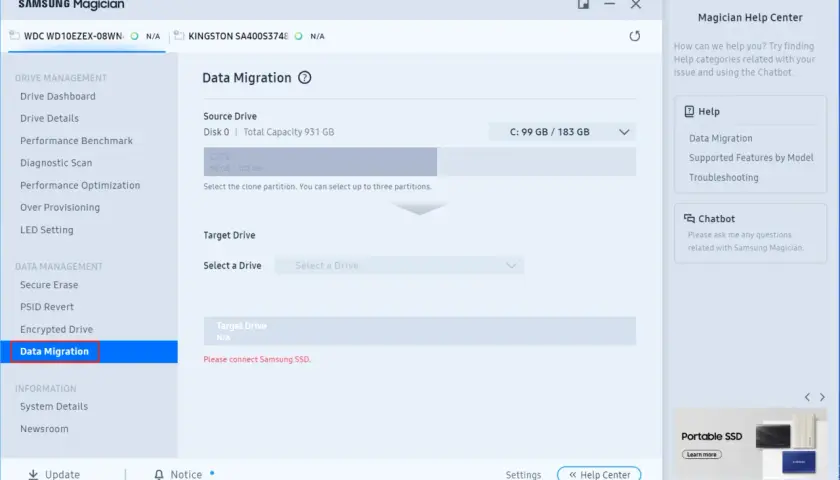Click Learn more on Portable SSD banner
The image size is (840, 480).
pos(702,454)
